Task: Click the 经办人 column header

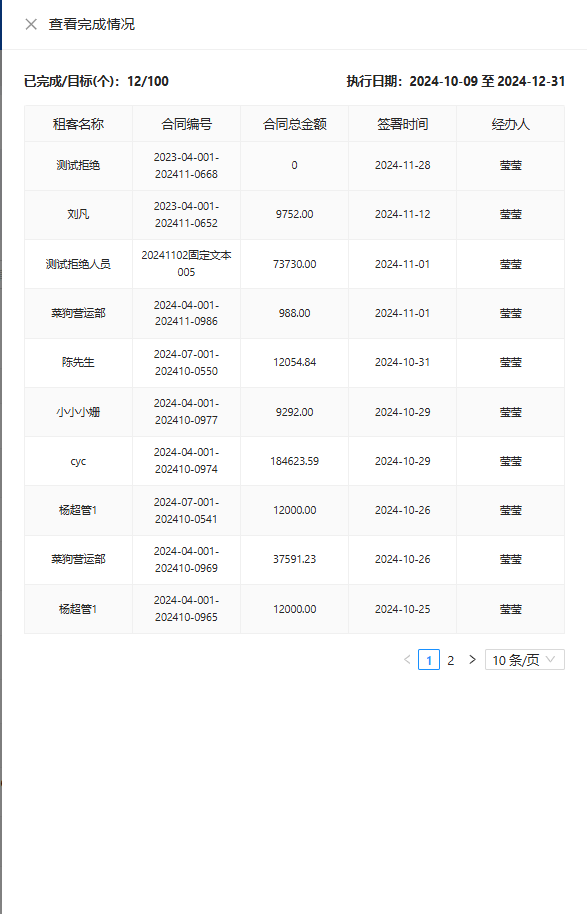Action: tap(511, 124)
